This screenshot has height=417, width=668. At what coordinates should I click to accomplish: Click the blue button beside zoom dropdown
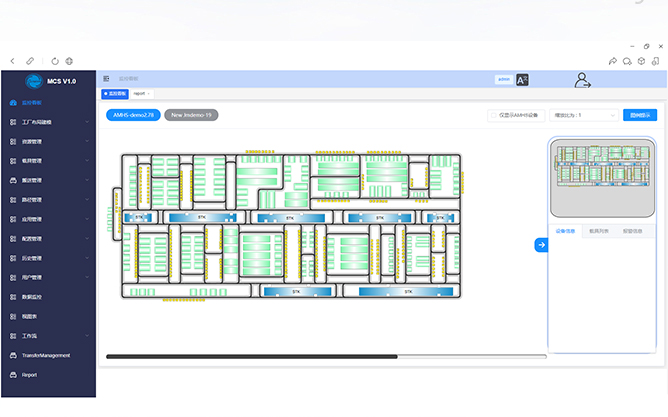[640, 115]
